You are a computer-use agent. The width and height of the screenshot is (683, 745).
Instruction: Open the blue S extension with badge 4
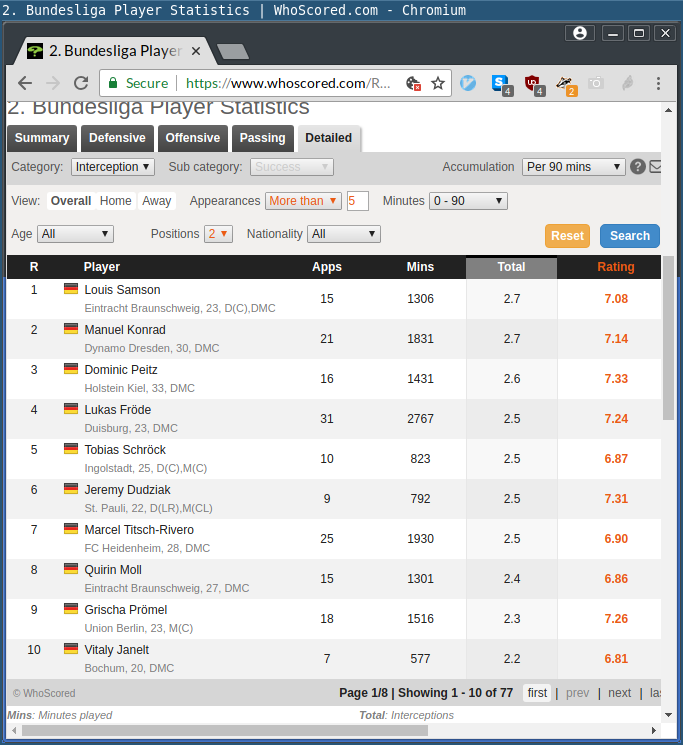click(x=501, y=84)
